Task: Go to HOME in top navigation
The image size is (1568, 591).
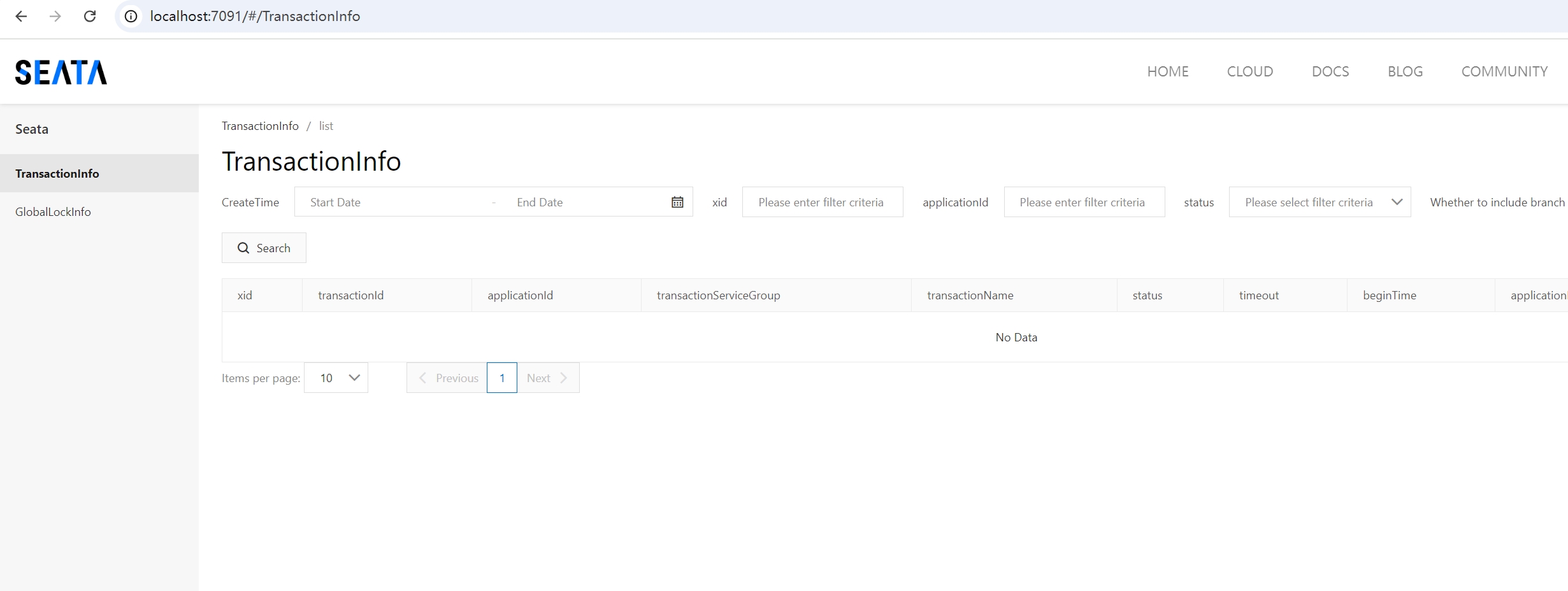Action: pyautogui.click(x=1167, y=71)
